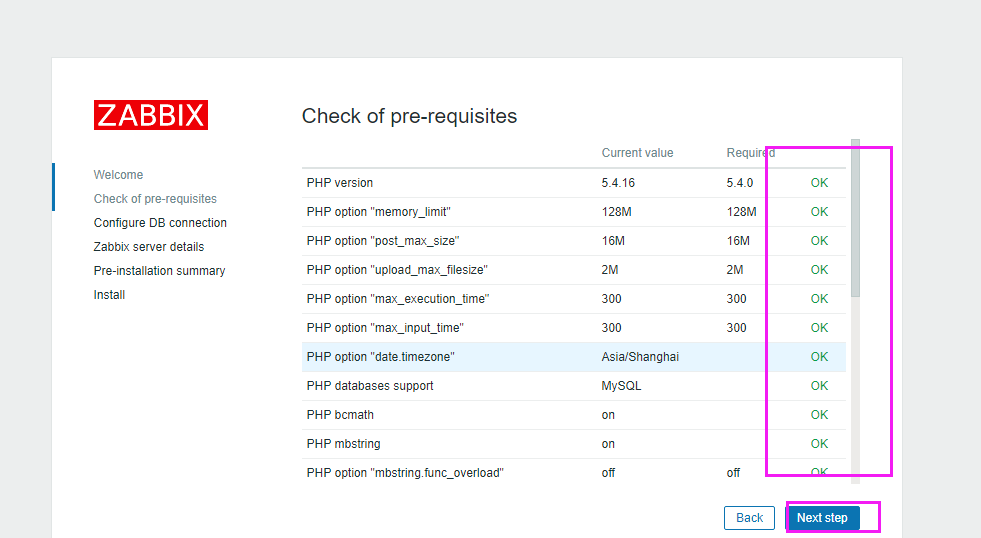Click the PHP databases support row
The height and width of the screenshot is (538, 981).
tap(370, 386)
